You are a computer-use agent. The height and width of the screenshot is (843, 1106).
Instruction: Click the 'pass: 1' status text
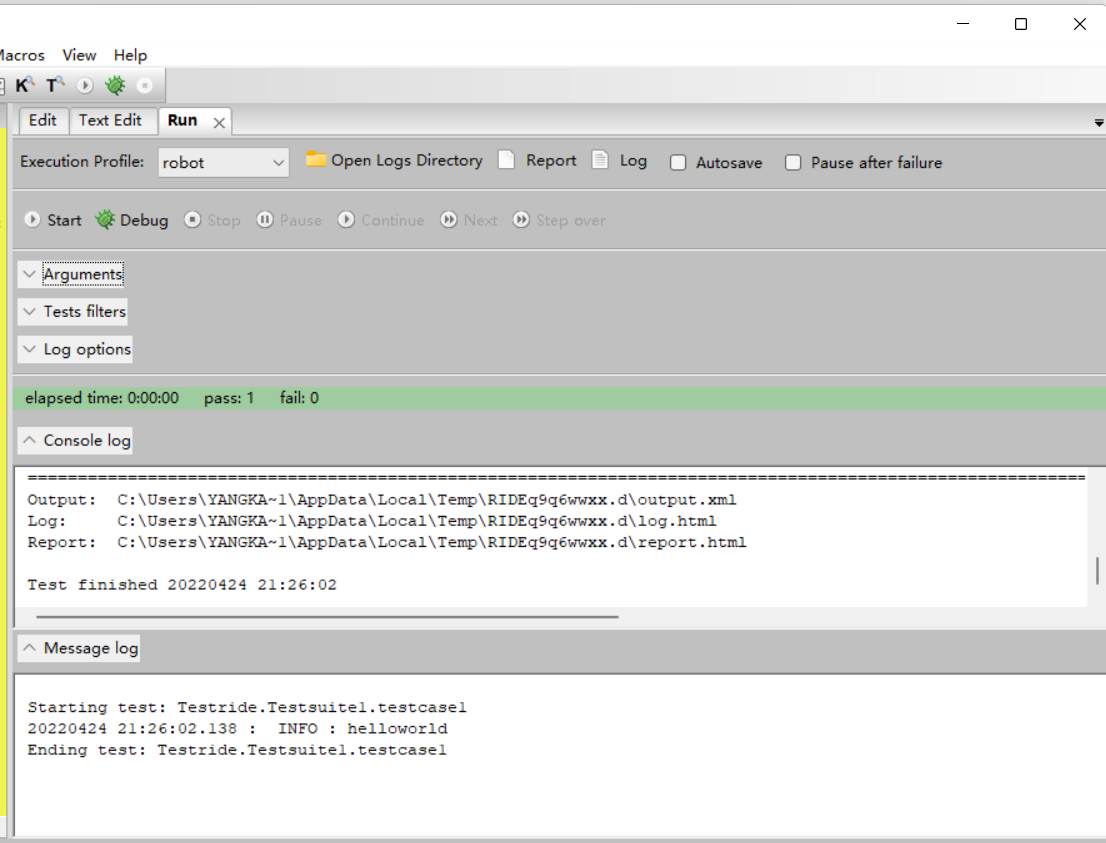[x=229, y=398]
